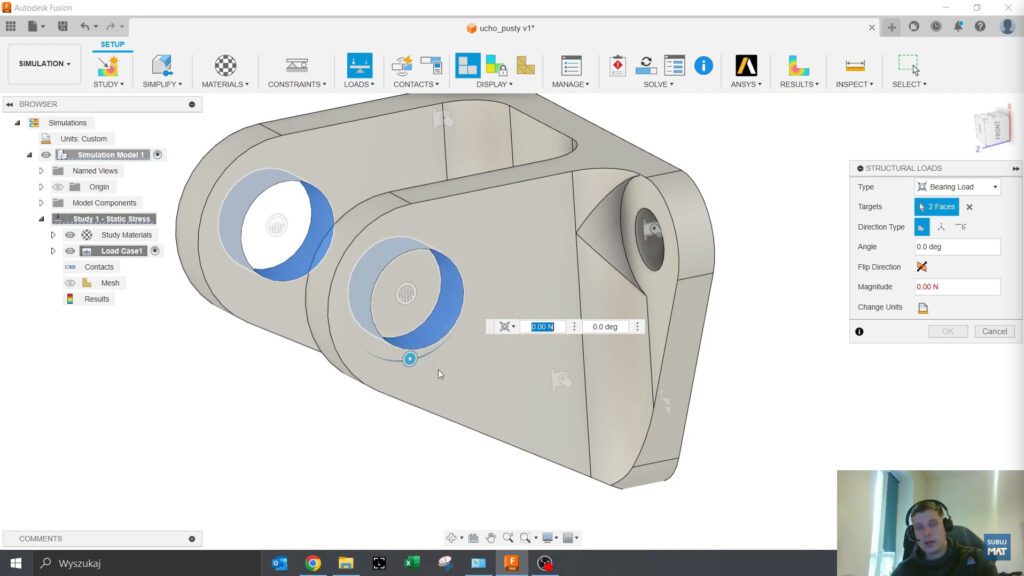Hide Simulation Model 1 with its eye toggle
The width and height of the screenshot is (1024, 576).
[46, 155]
